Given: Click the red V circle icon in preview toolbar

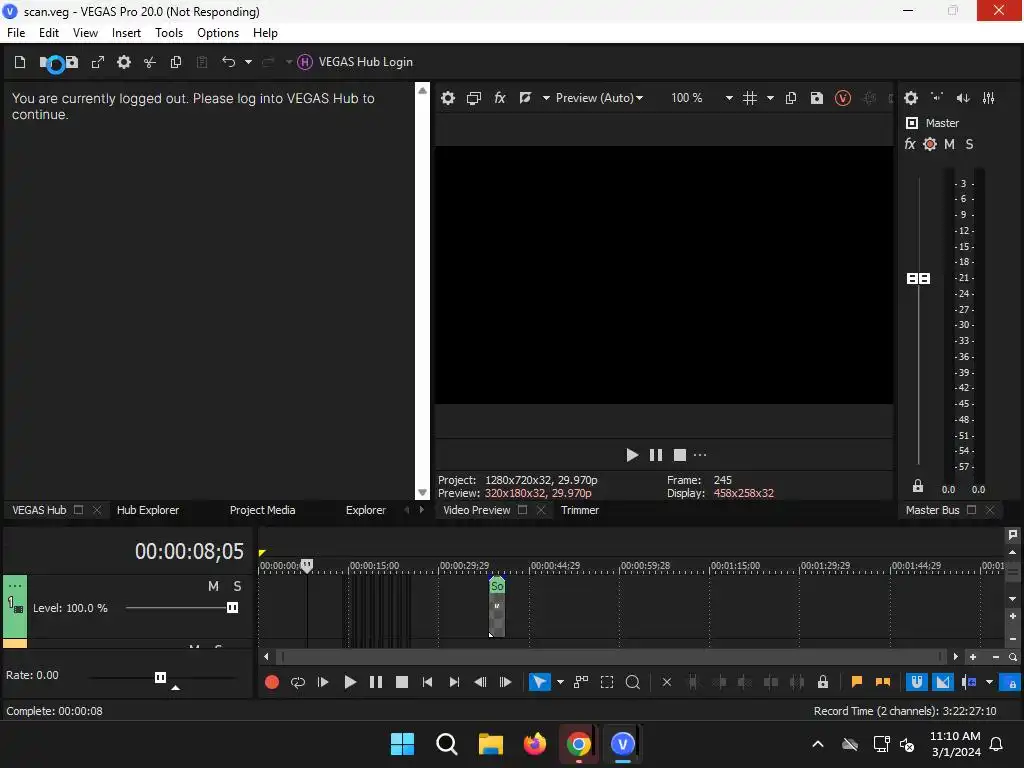Looking at the screenshot, I should click(x=843, y=98).
